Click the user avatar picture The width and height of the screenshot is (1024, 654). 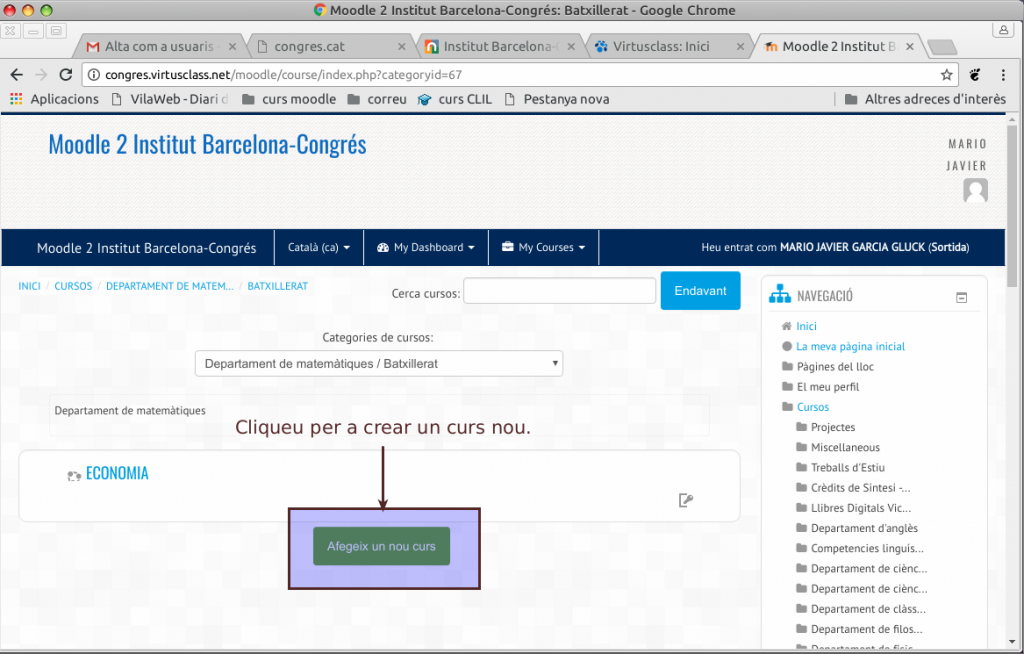[975, 191]
